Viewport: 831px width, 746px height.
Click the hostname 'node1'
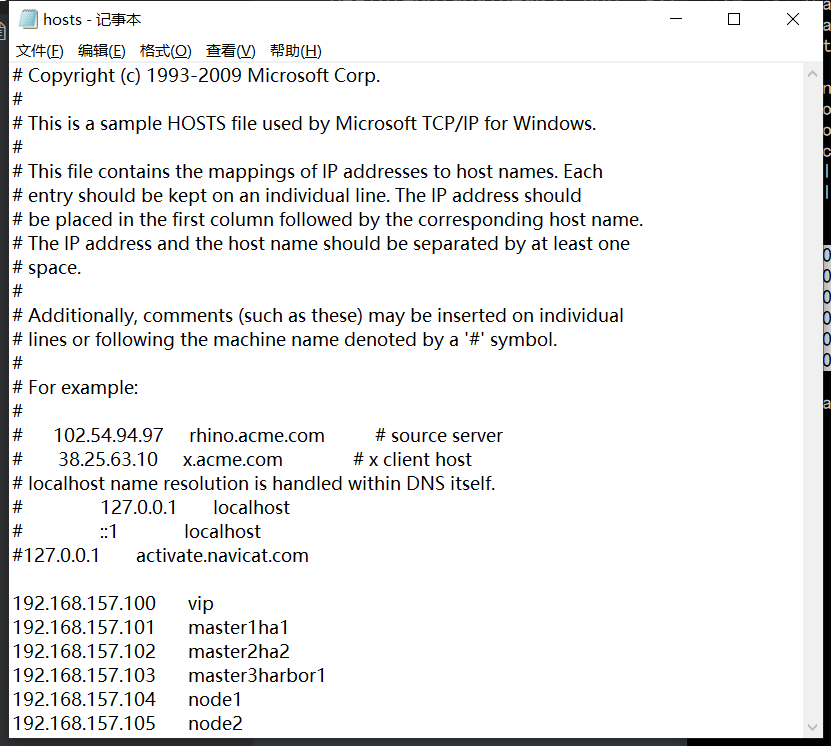(215, 700)
